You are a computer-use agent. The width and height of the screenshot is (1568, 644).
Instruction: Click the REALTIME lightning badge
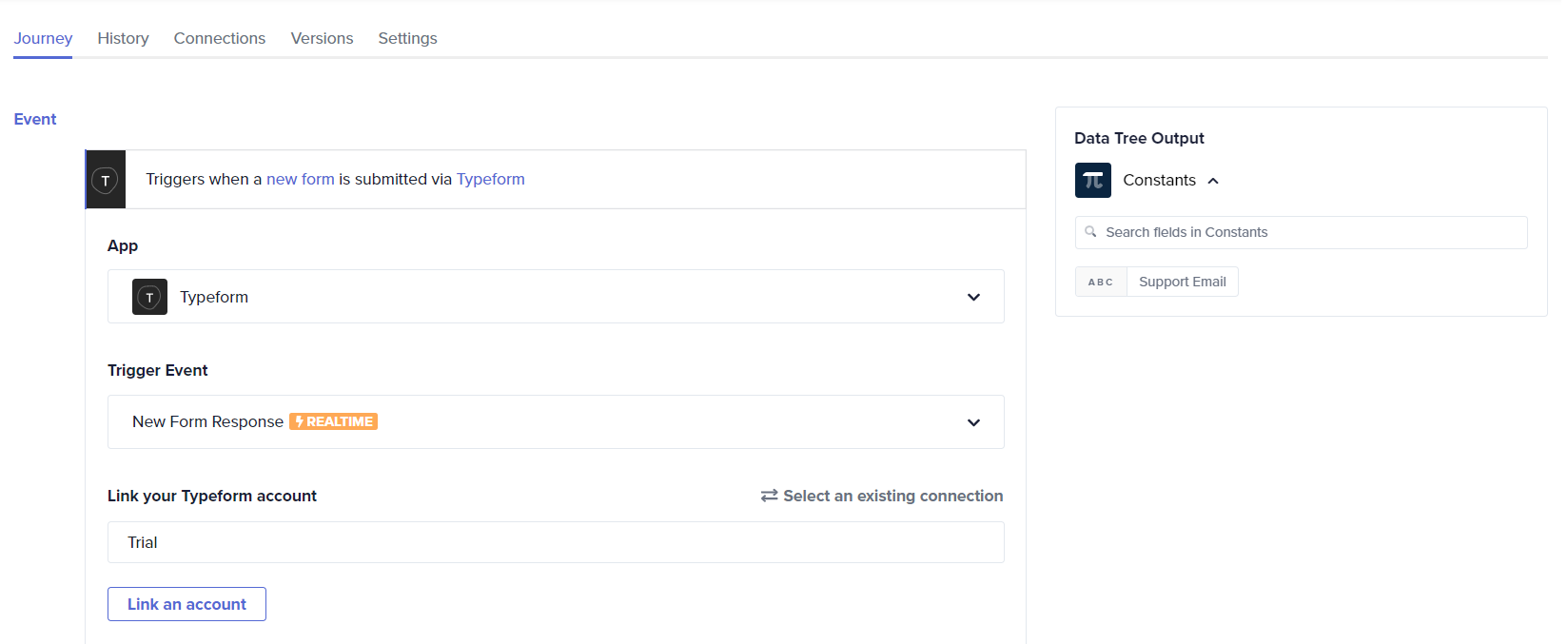click(333, 421)
